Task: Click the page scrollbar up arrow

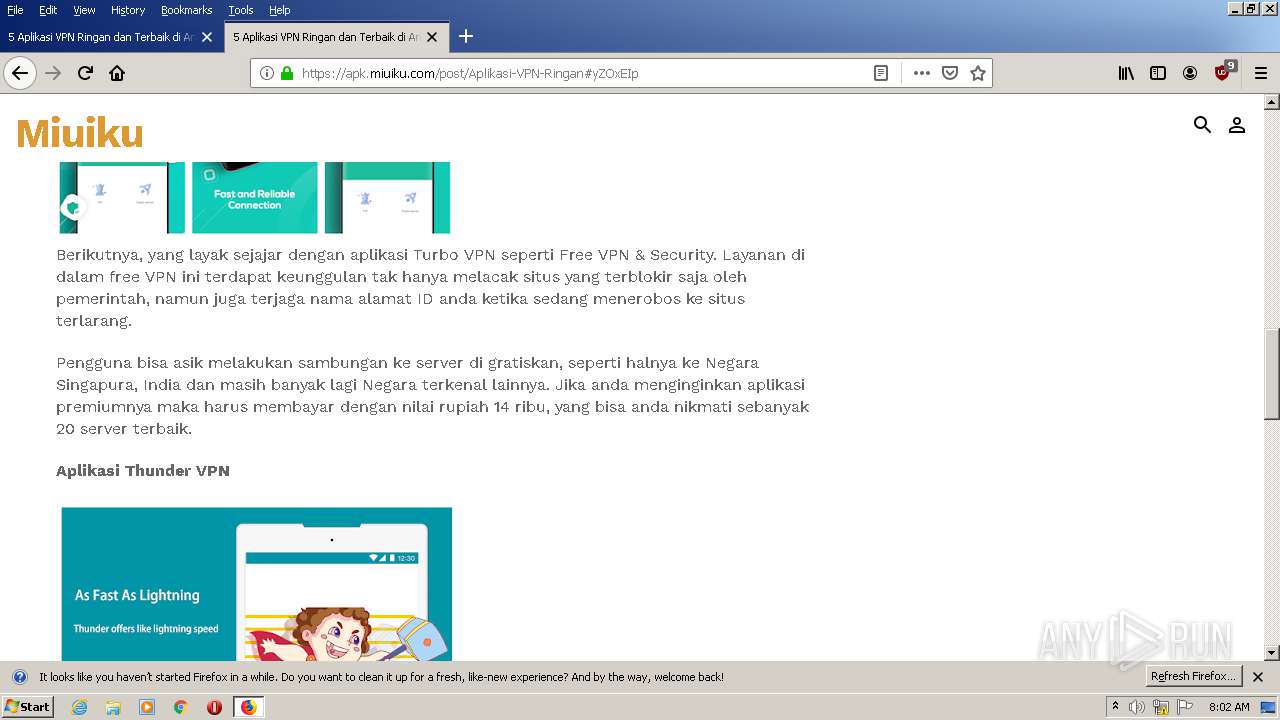Action: coord(1272,102)
